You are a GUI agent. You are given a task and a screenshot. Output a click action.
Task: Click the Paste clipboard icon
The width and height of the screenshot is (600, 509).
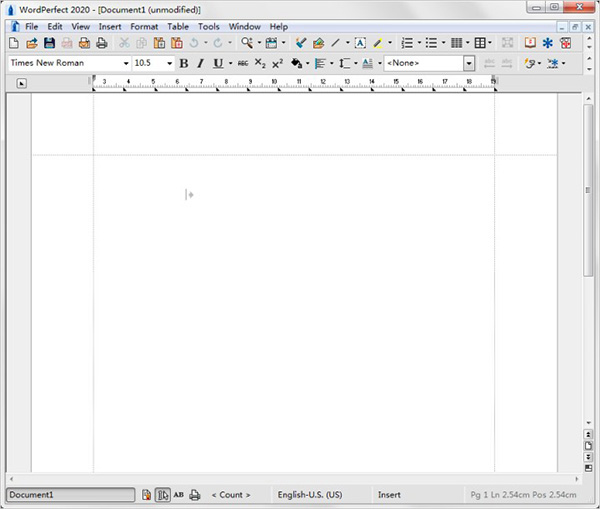click(x=159, y=43)
